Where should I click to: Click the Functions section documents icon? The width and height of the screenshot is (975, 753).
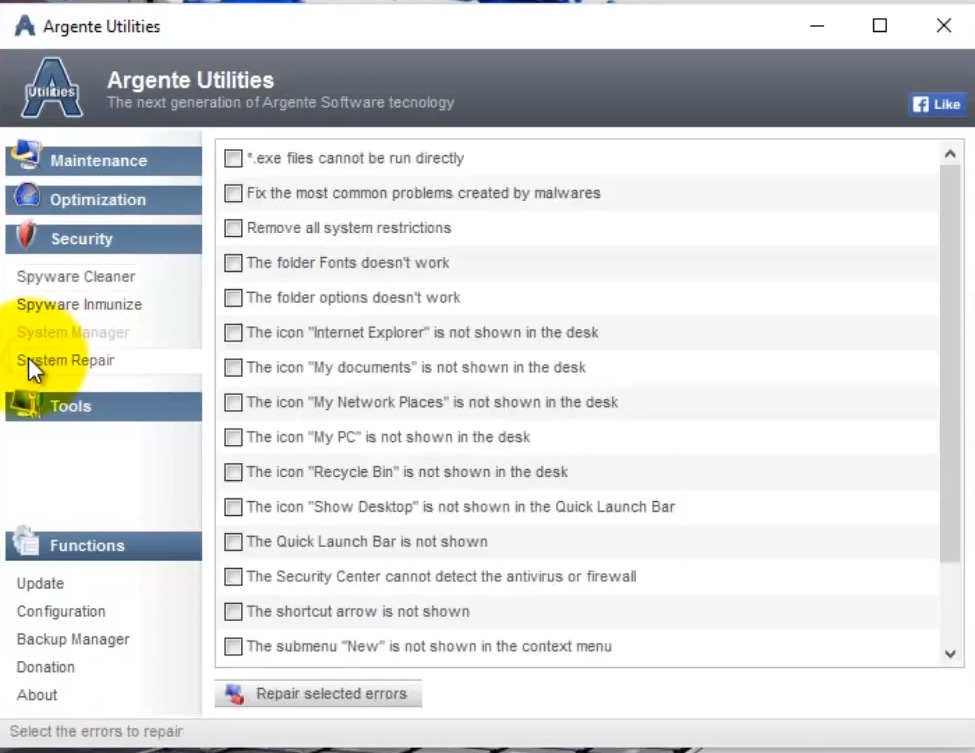click(x=26, y=540)
